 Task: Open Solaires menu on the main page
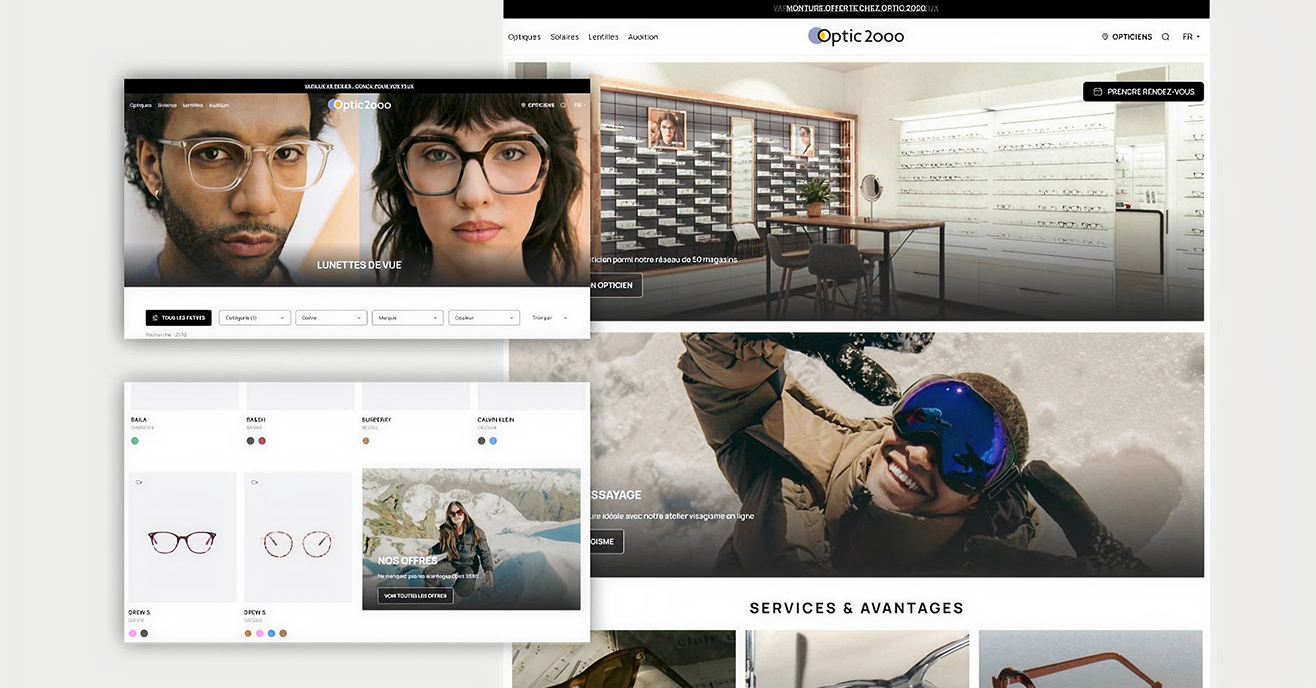pyautogui.click(x=564, y=37)
